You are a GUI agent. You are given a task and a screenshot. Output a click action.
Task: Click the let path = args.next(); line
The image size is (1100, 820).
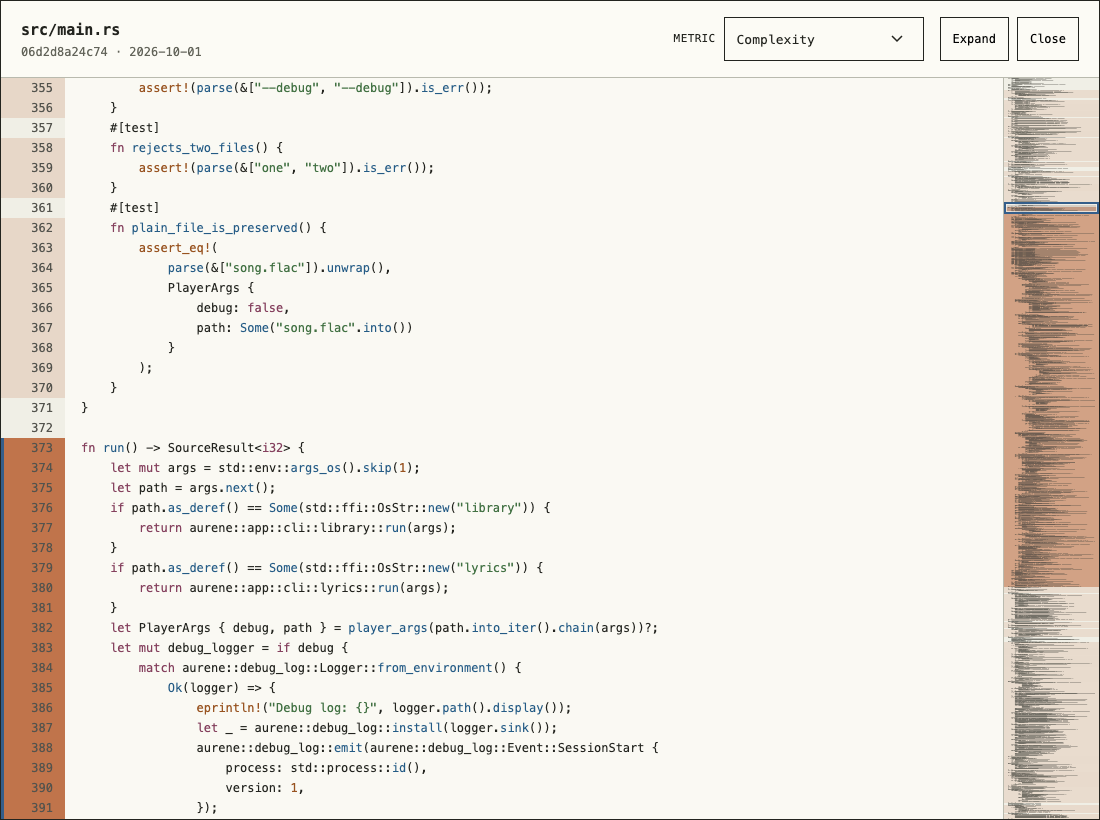[193, 488]
